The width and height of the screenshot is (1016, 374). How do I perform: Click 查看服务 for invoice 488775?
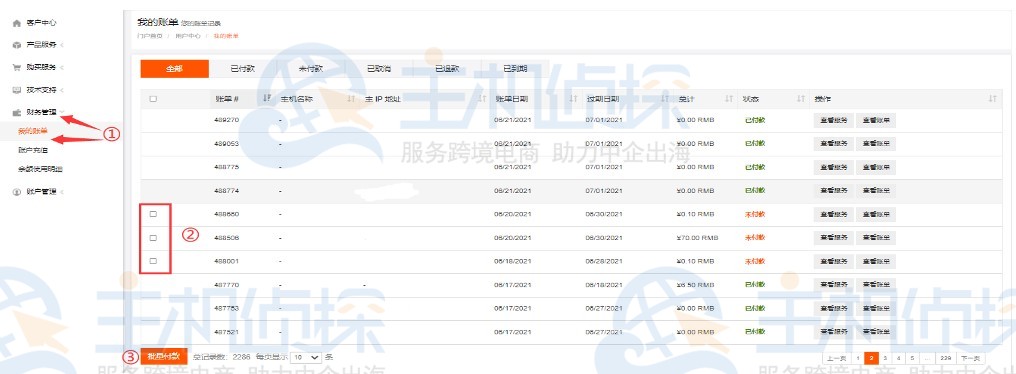tap(834, 167)
